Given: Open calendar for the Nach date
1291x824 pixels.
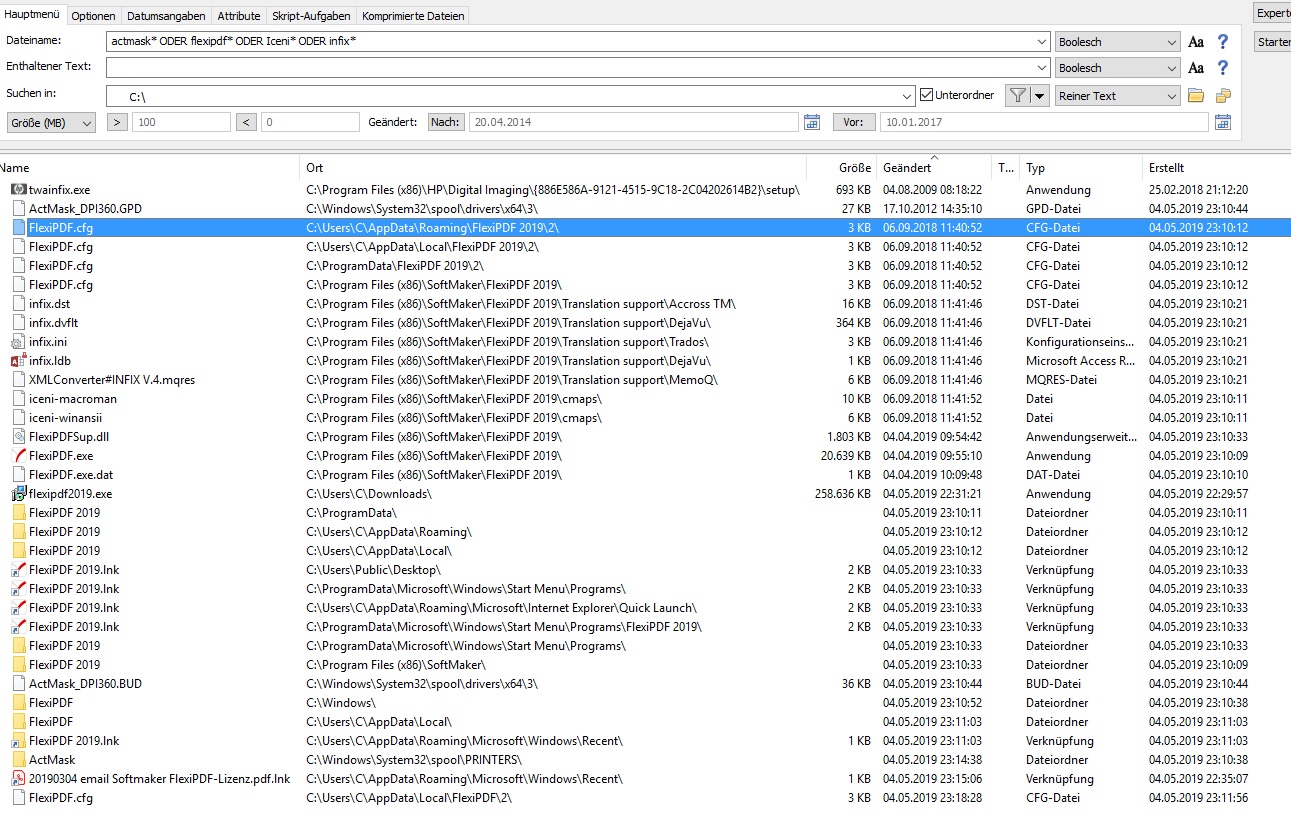Looking at the screenshot, I should point(812,122).
